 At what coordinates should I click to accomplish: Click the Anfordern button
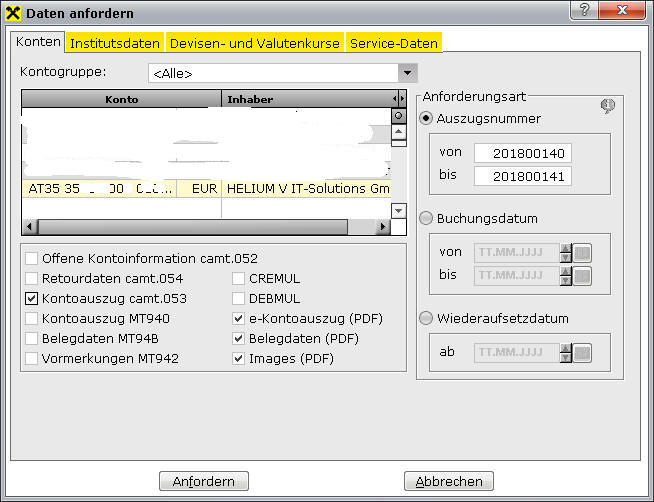(204, 481)
